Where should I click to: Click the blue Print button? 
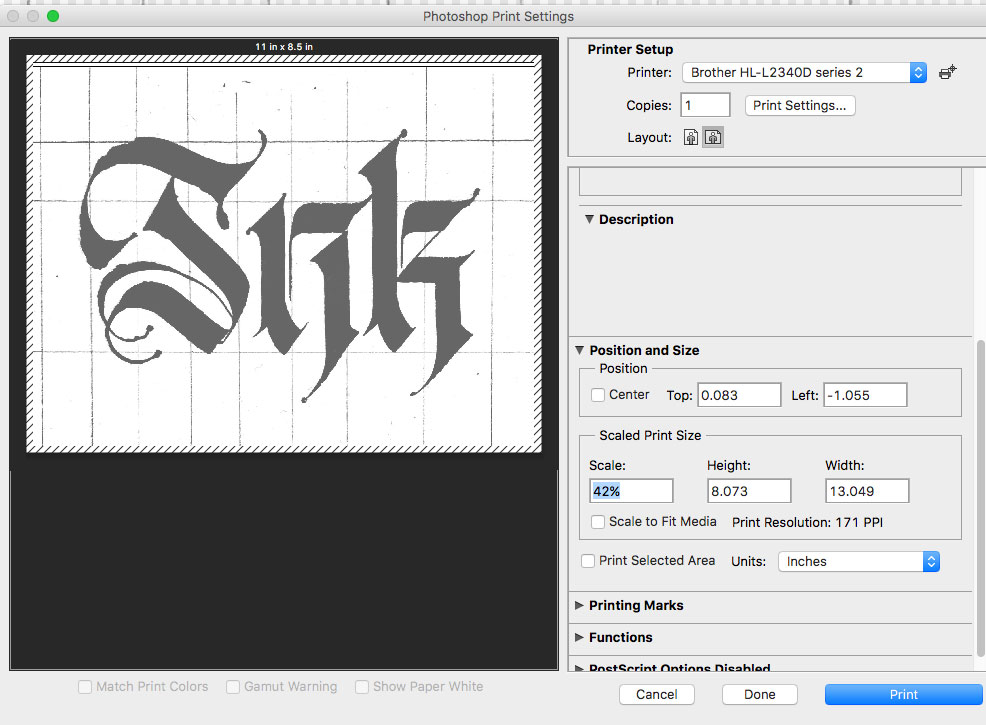click(x=904, y=695)
